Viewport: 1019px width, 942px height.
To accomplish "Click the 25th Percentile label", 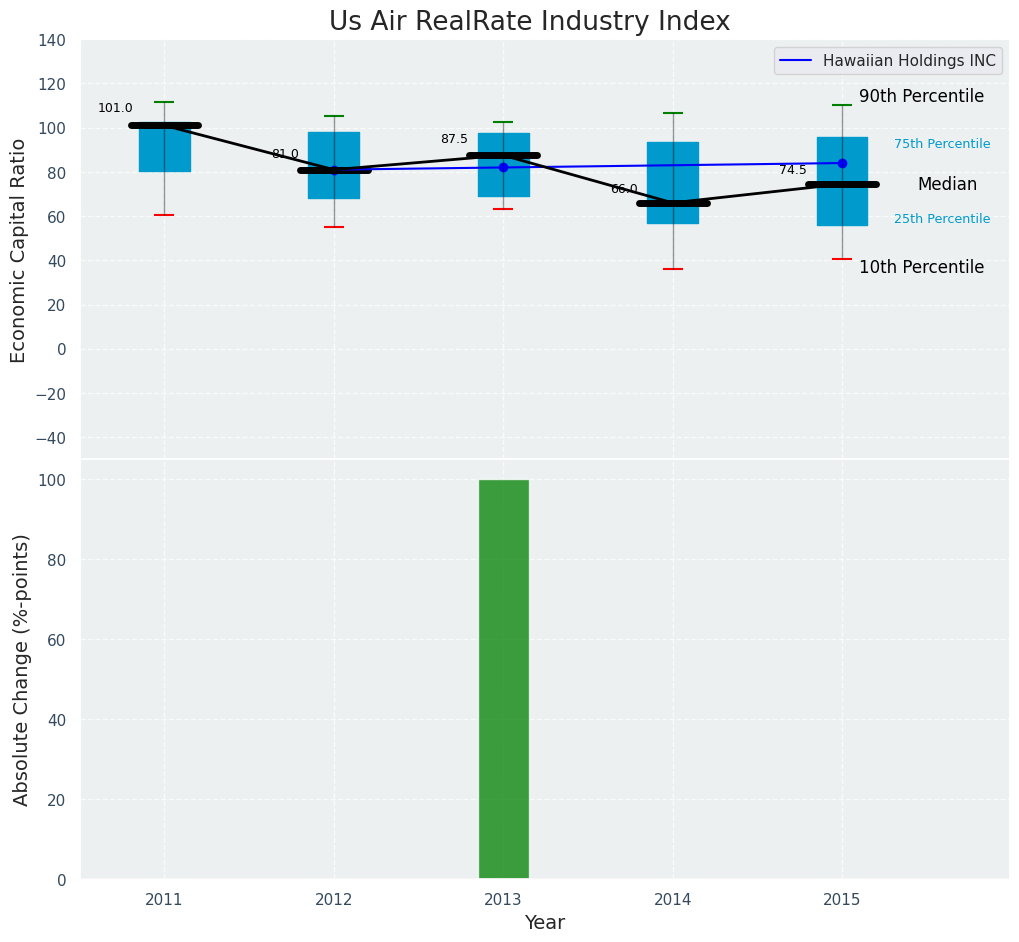I will coord(942,219).
